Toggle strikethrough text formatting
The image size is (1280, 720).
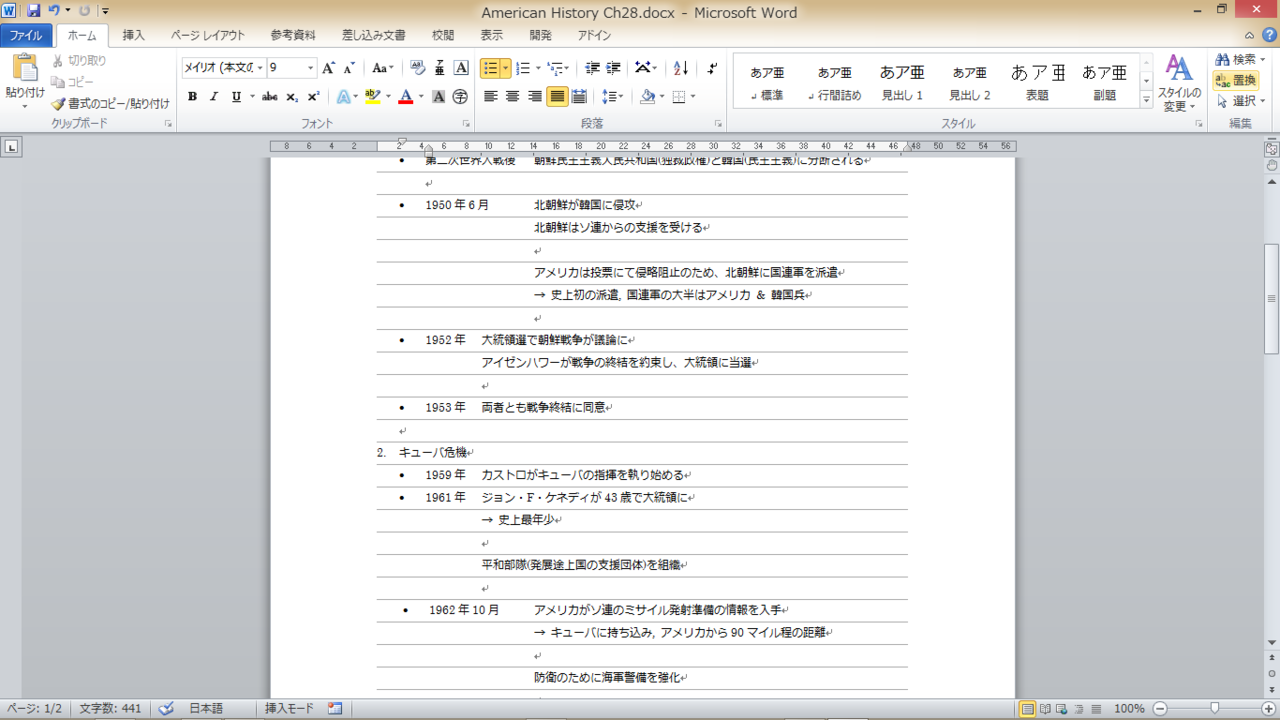pyautogui.click(x=269, y=97)
